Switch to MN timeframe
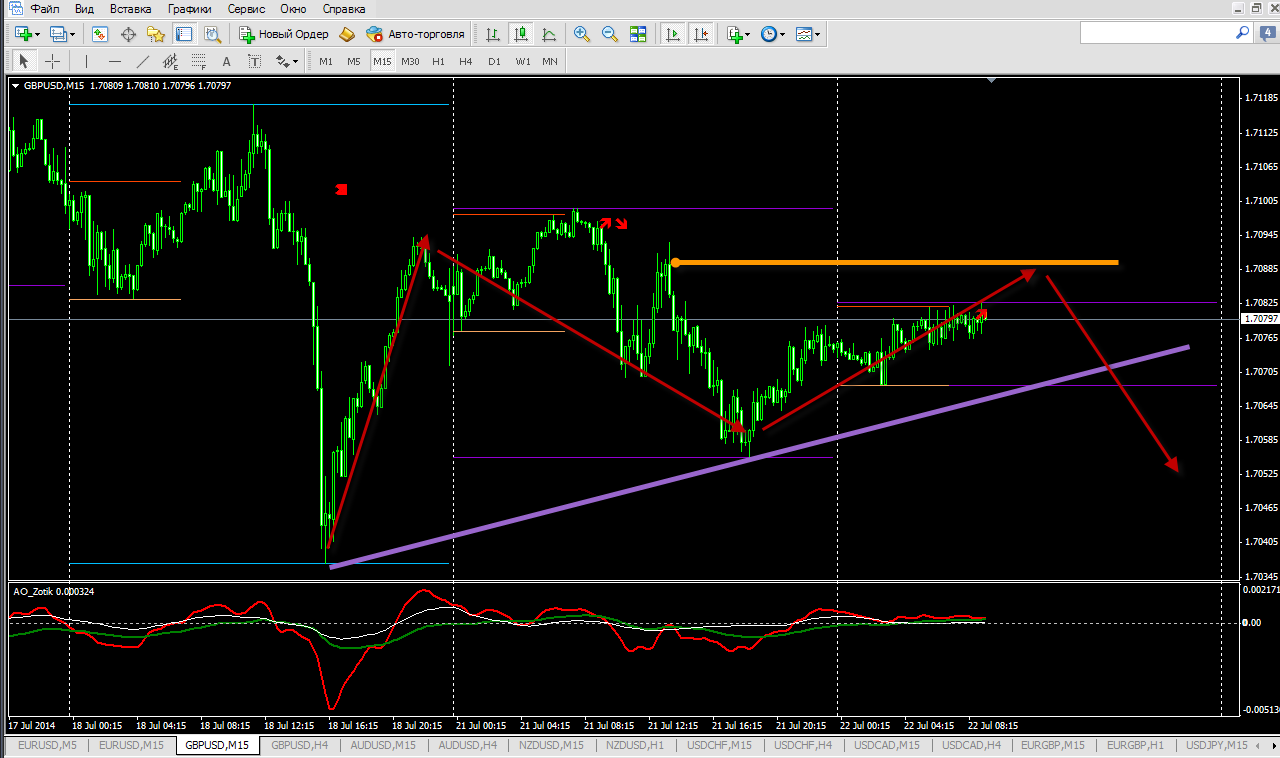 550,61
